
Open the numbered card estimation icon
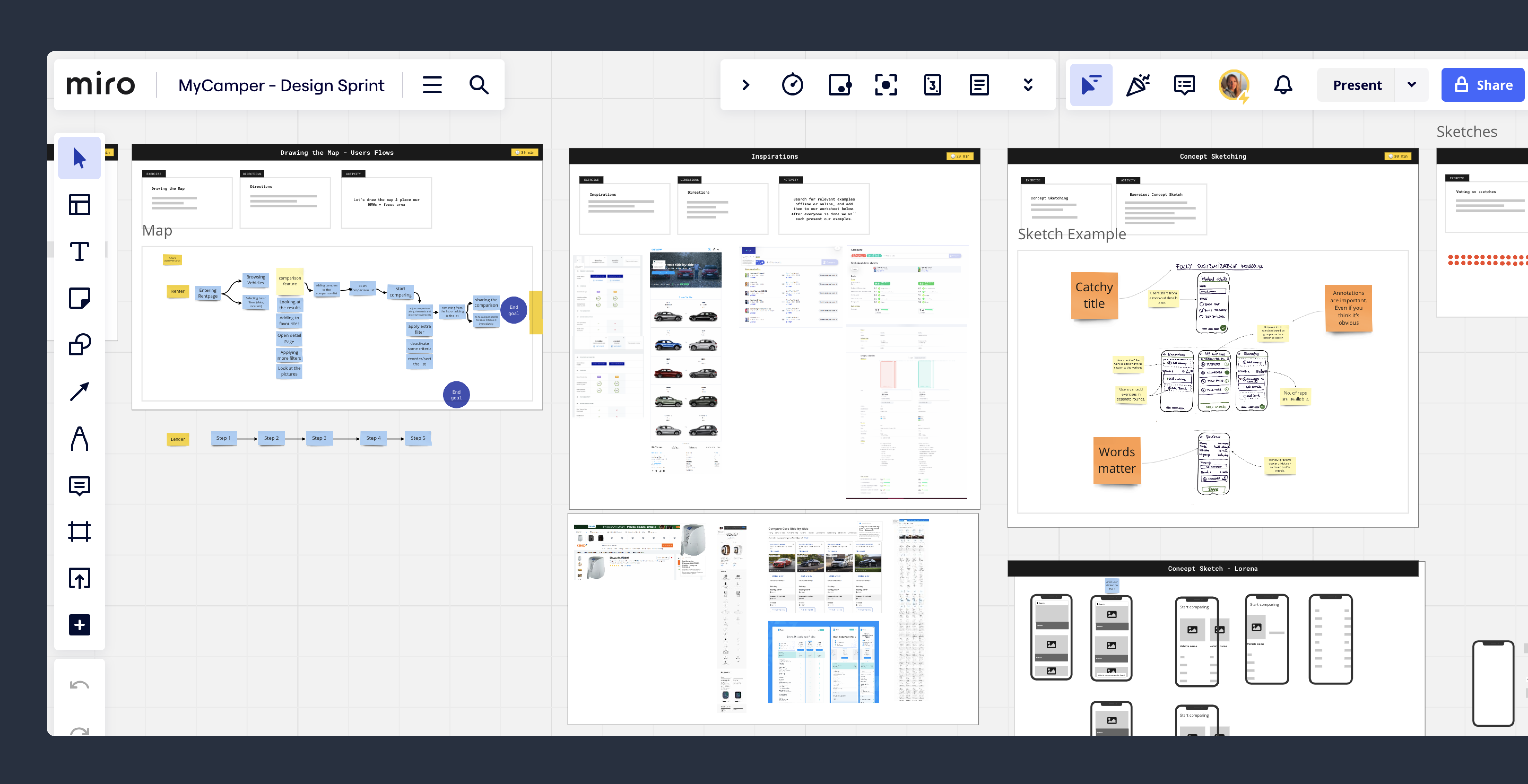pos(932,85)
